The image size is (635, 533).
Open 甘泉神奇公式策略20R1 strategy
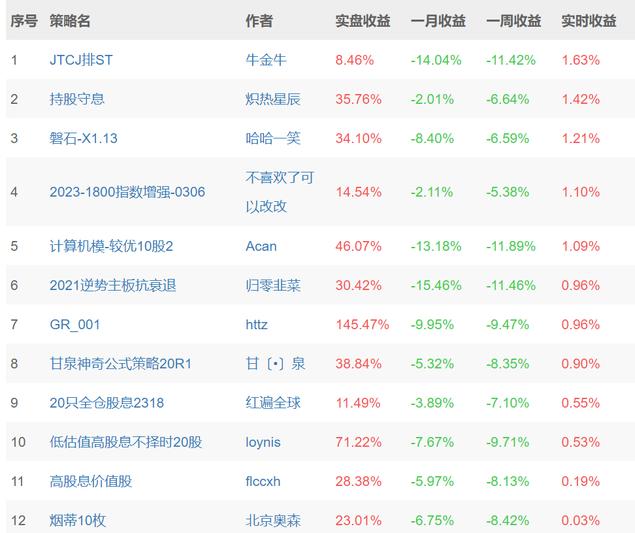click(x=121, y=364)
